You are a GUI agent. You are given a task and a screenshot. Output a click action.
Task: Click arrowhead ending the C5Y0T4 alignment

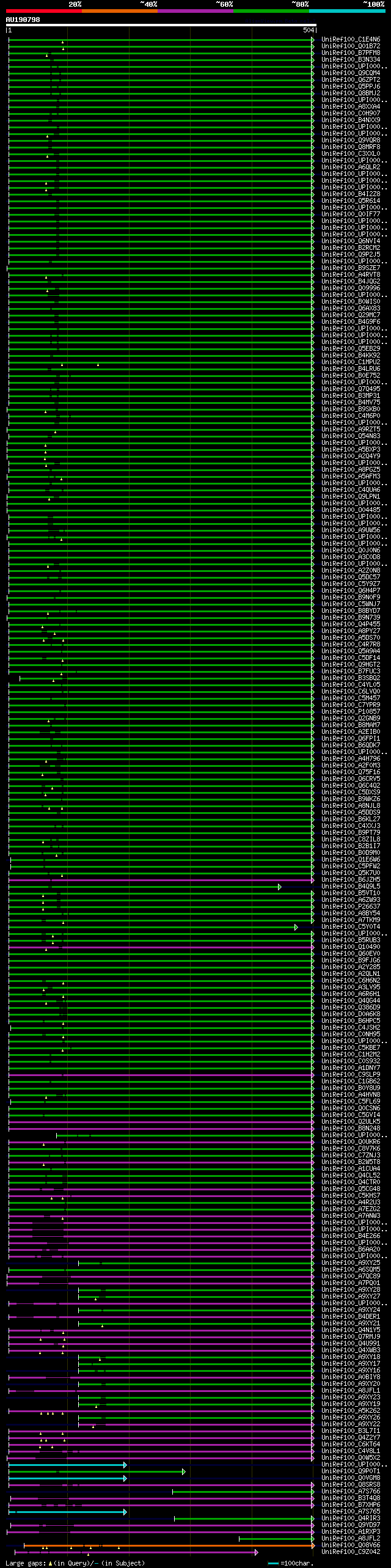tap(296, 927)
